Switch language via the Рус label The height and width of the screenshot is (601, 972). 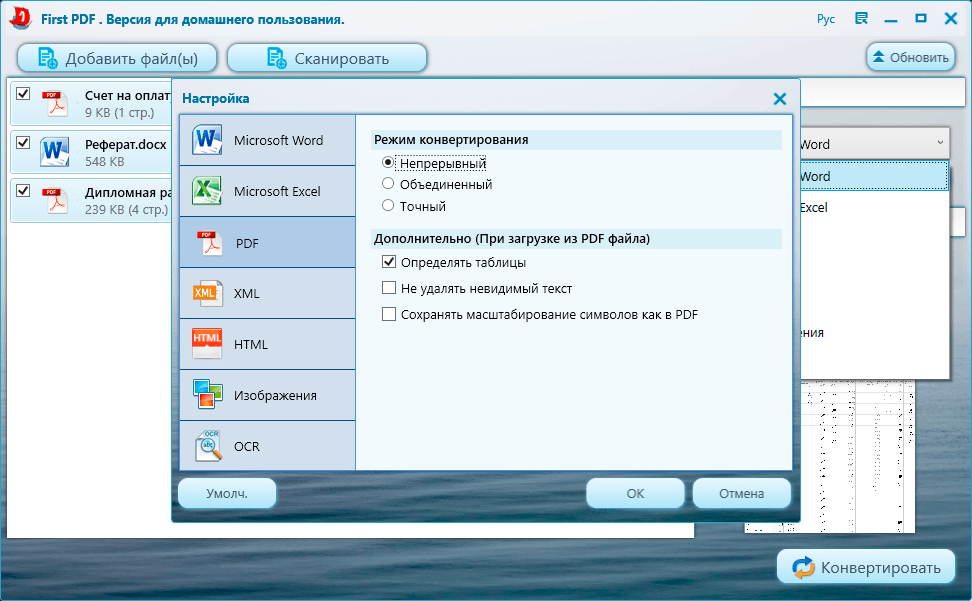826,19
